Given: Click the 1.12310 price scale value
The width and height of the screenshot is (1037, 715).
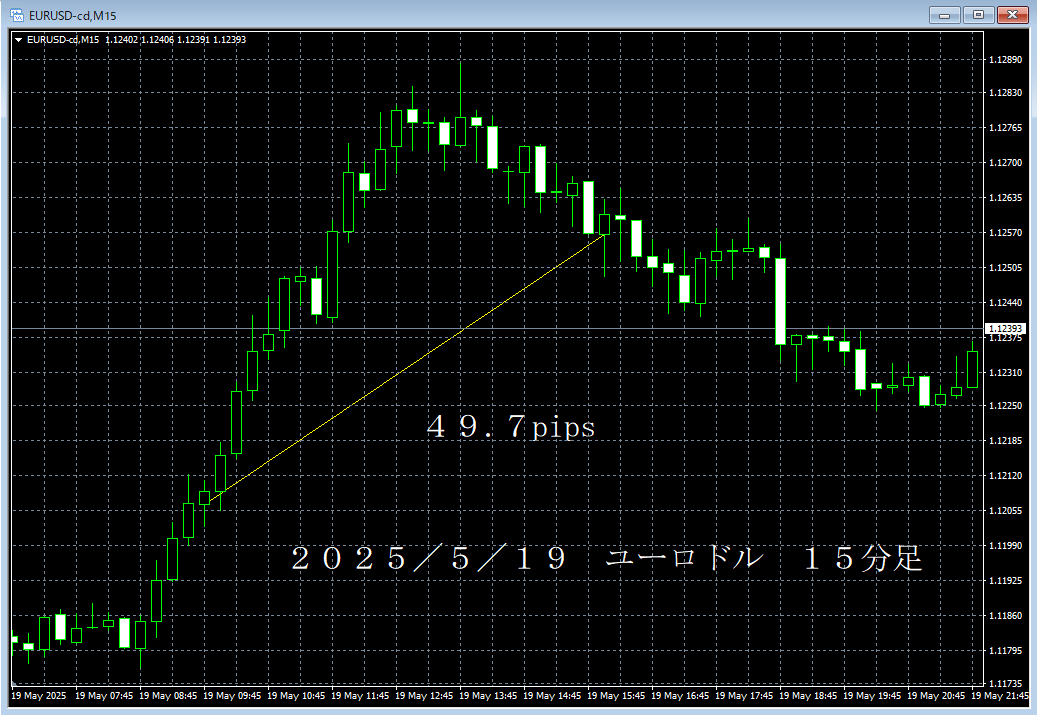Looking at the screenshot, I should (1005, 373).
